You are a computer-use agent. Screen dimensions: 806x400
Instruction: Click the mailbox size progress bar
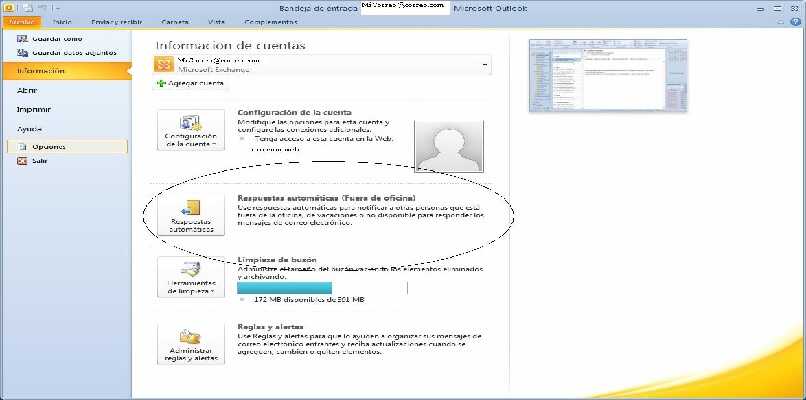[x=322, y=288]
